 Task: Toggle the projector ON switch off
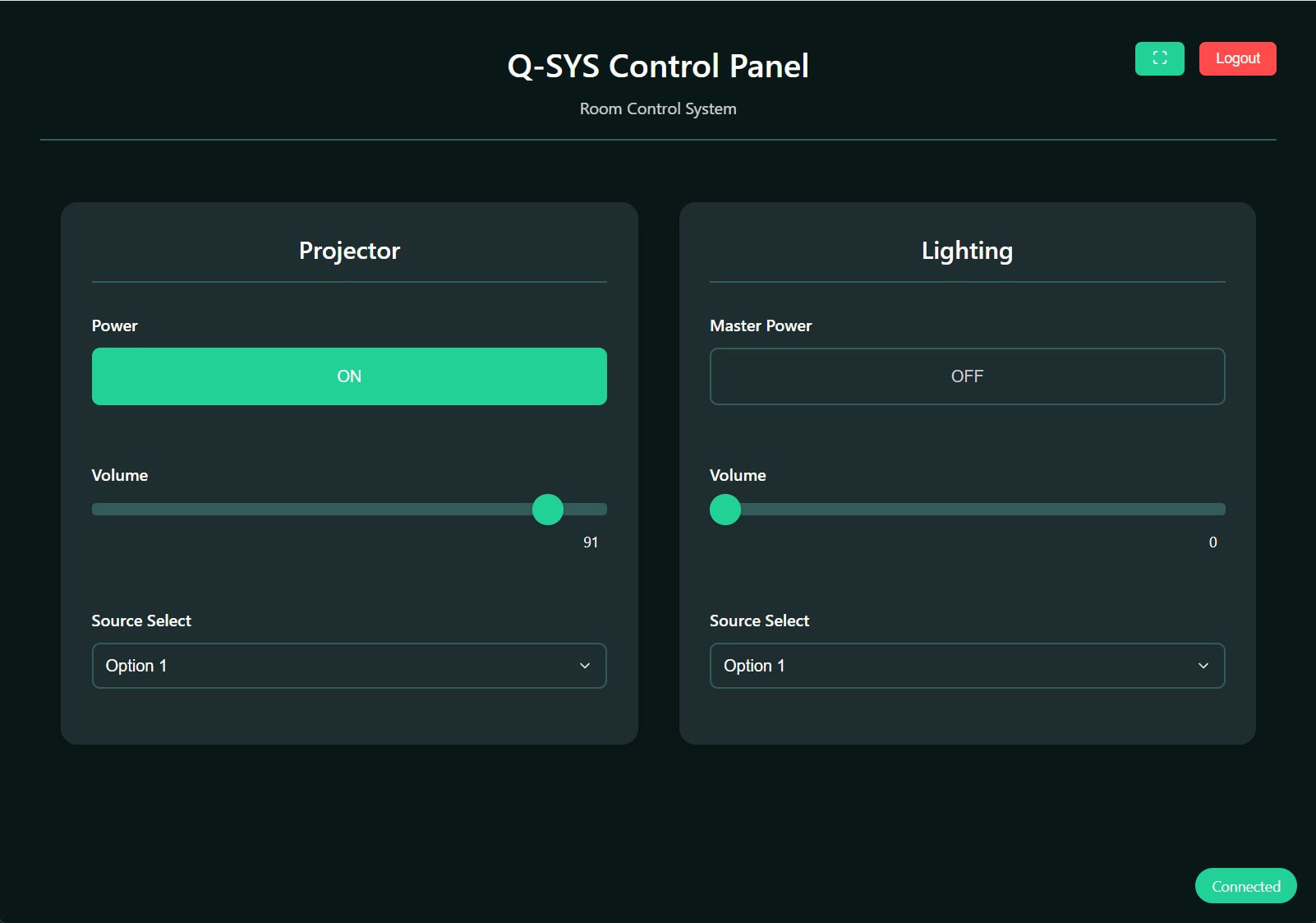point(349,376)
